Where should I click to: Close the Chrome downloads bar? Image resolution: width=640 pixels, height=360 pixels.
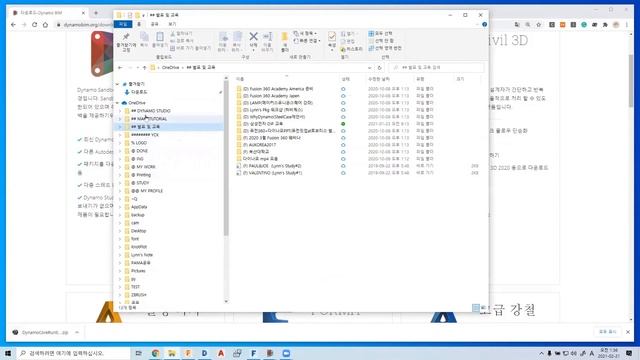[628, 332]
